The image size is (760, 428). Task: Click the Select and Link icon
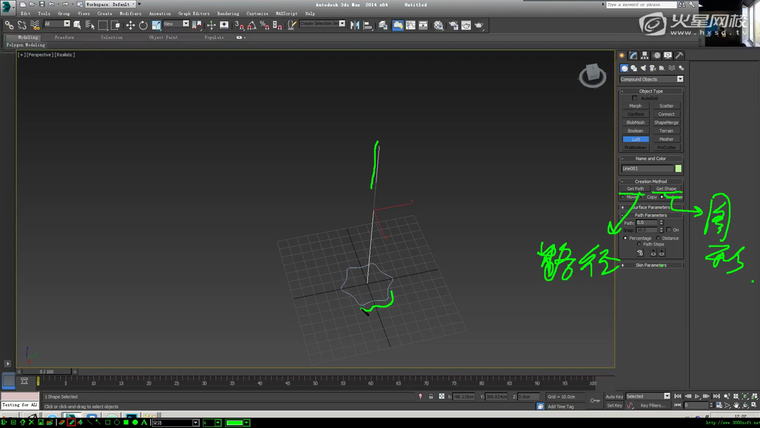pos(9,25)
